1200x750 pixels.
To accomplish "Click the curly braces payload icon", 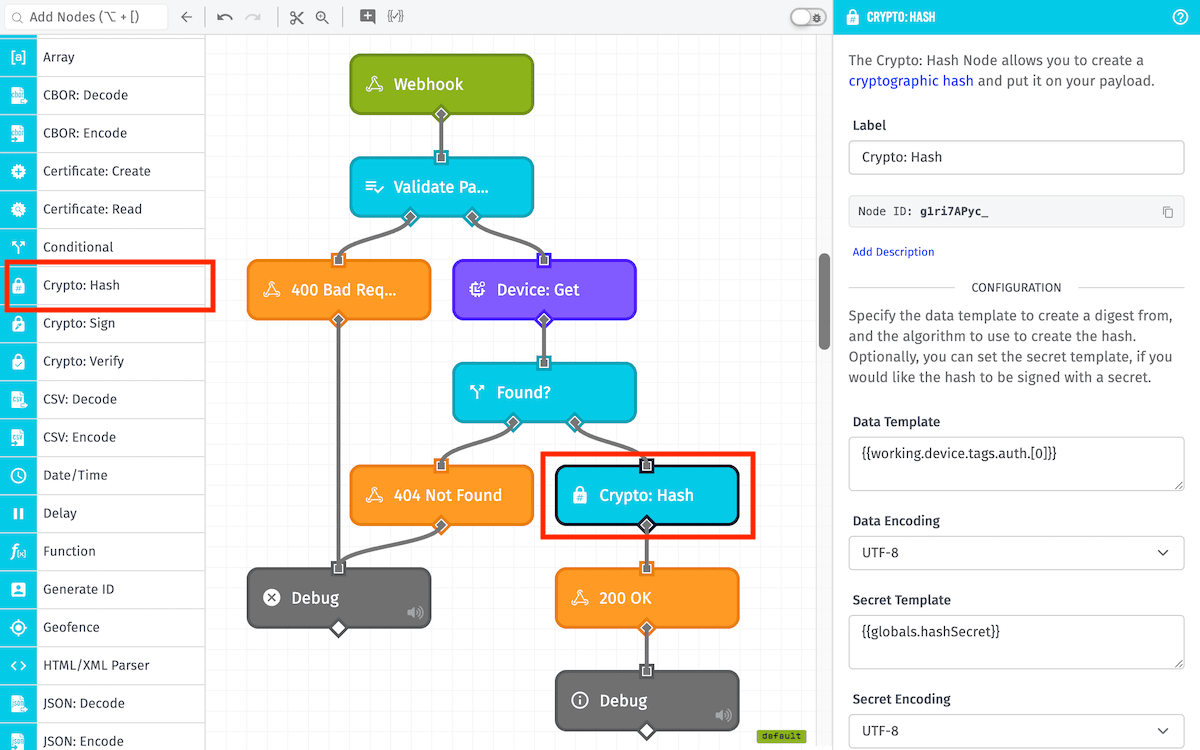I will pyautogui.click(x=395, y=17).
